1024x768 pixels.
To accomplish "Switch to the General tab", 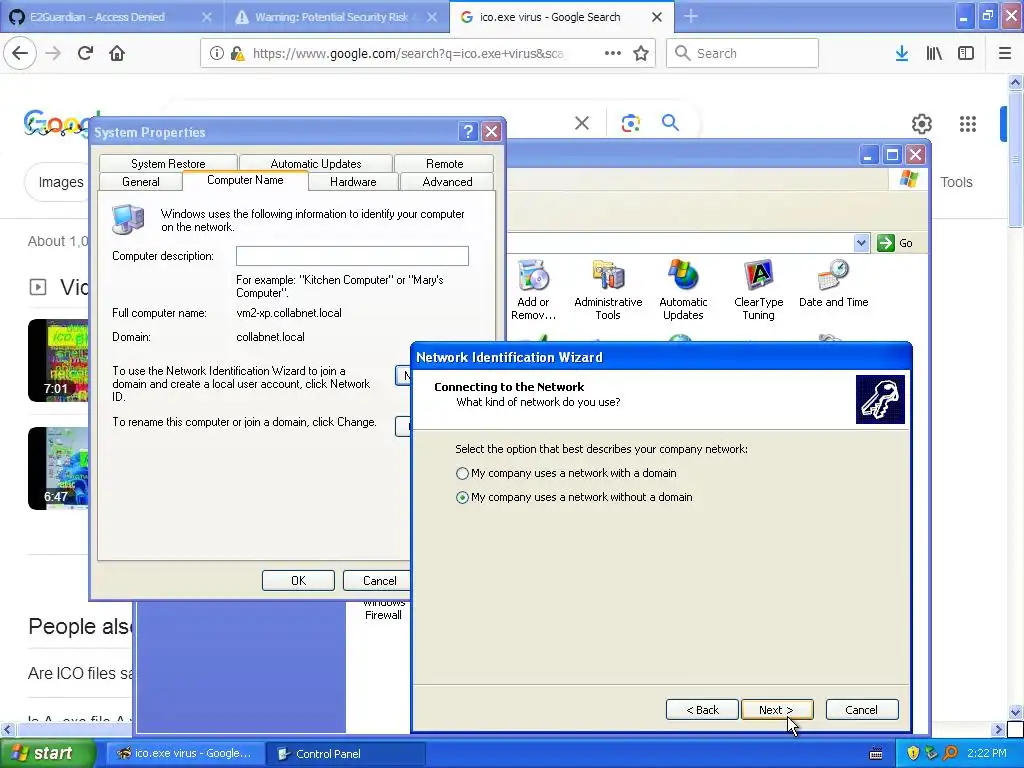I will click(140, 182).
